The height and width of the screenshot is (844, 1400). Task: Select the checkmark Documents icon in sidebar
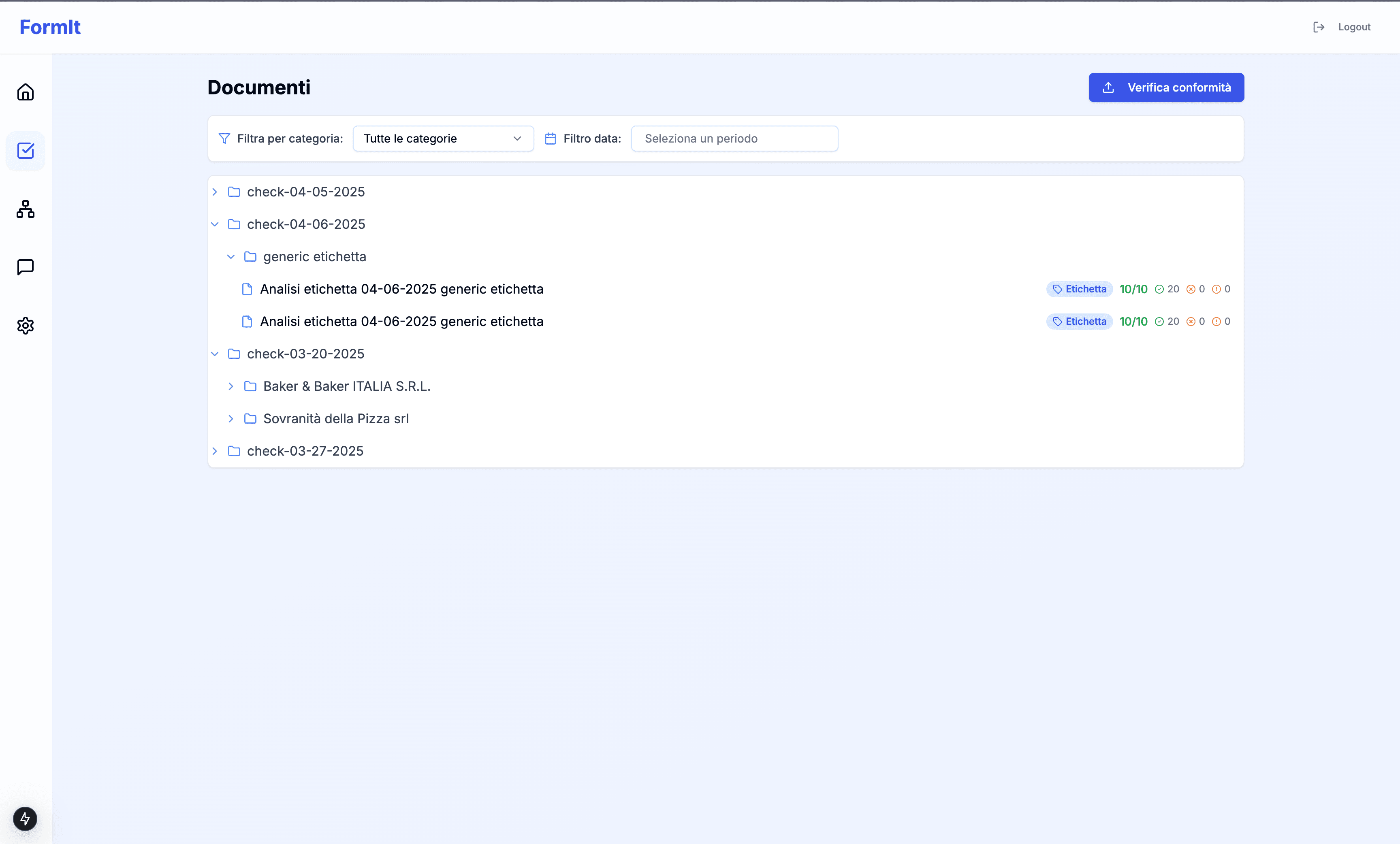[25, 151]
